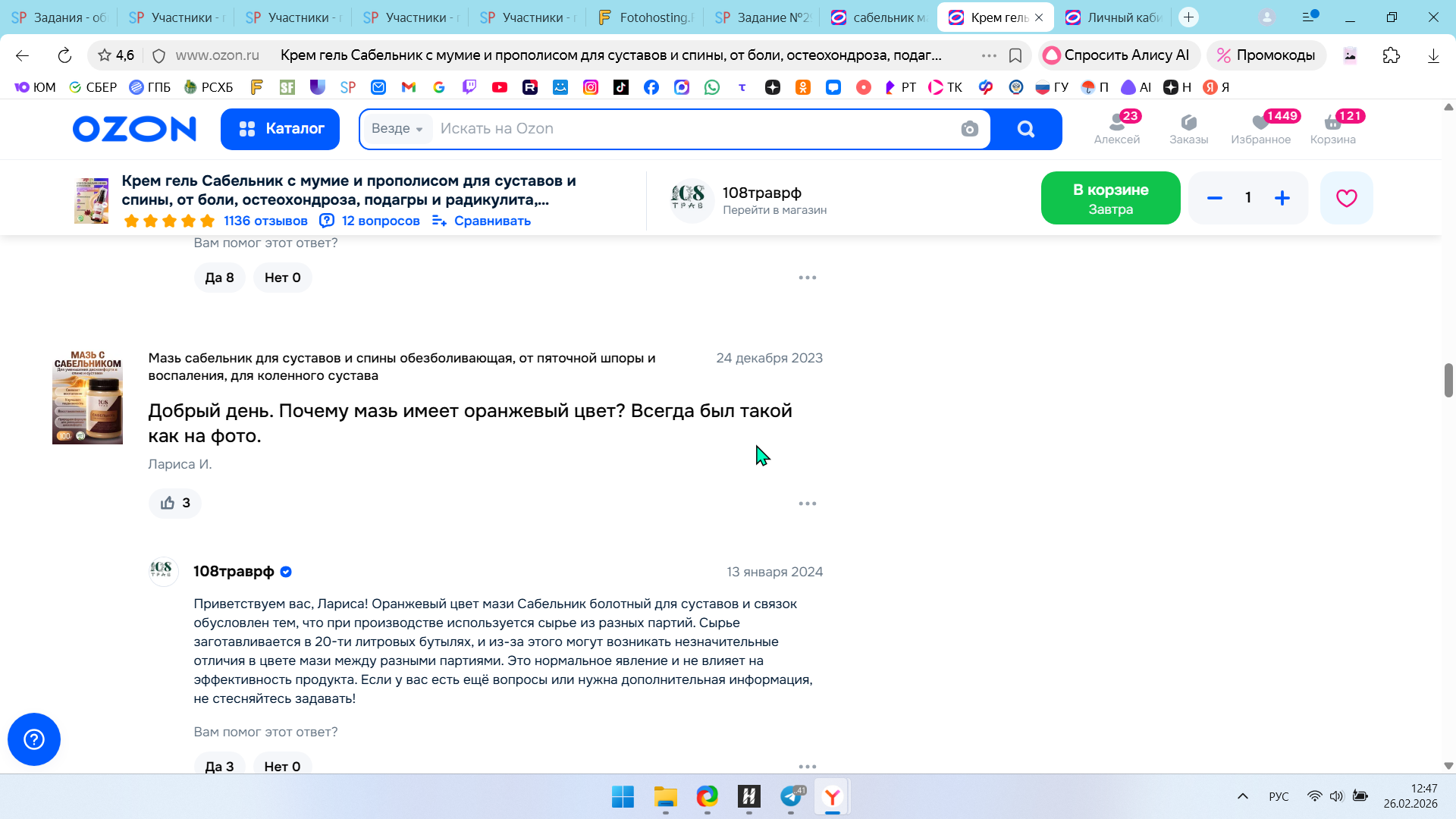Vote Да 3 on 108траврф answer
Screen dimensions: 1456x819
tap(219, 766)
